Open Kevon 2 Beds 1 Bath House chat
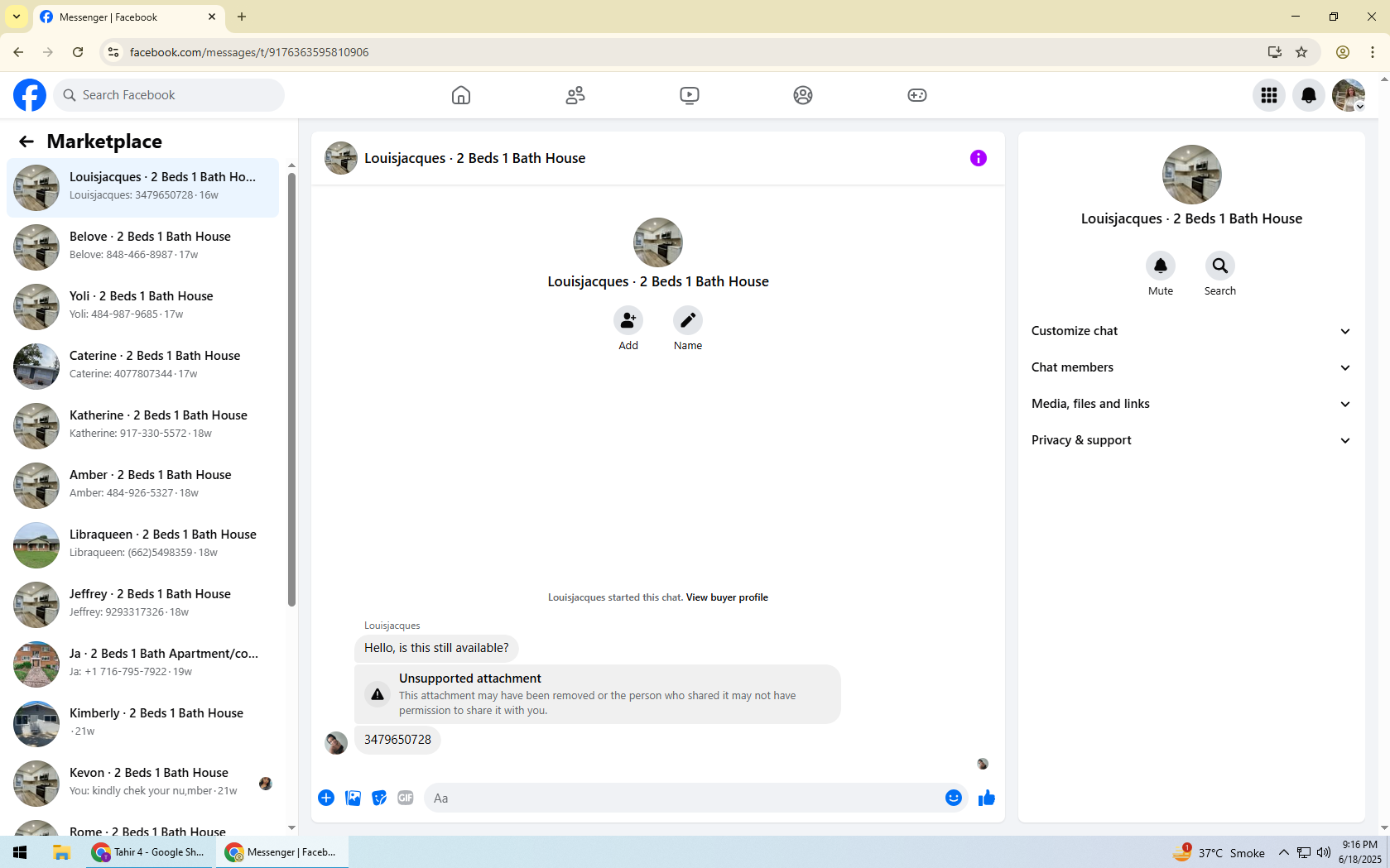 [142, 784]
